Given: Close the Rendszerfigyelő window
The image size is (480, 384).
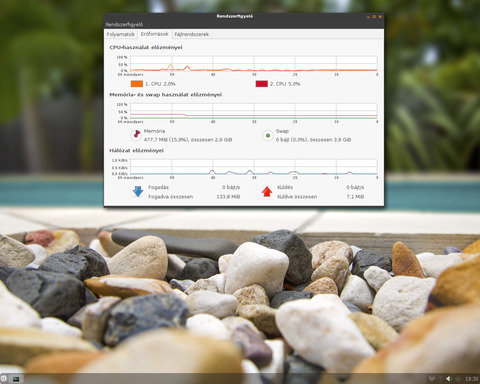Looking at the screenshot, I should [x=380, y=16].
